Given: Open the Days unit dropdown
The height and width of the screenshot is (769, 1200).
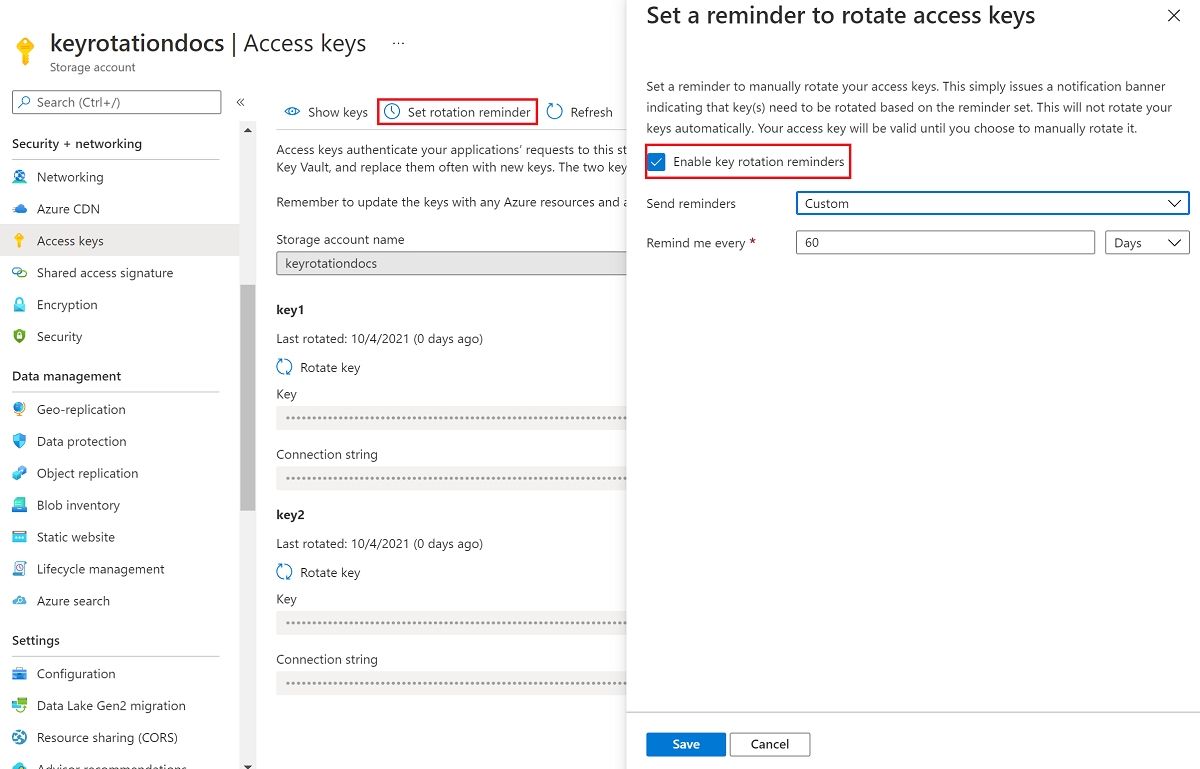Looking at the screenshot, I should point(1146,242).
